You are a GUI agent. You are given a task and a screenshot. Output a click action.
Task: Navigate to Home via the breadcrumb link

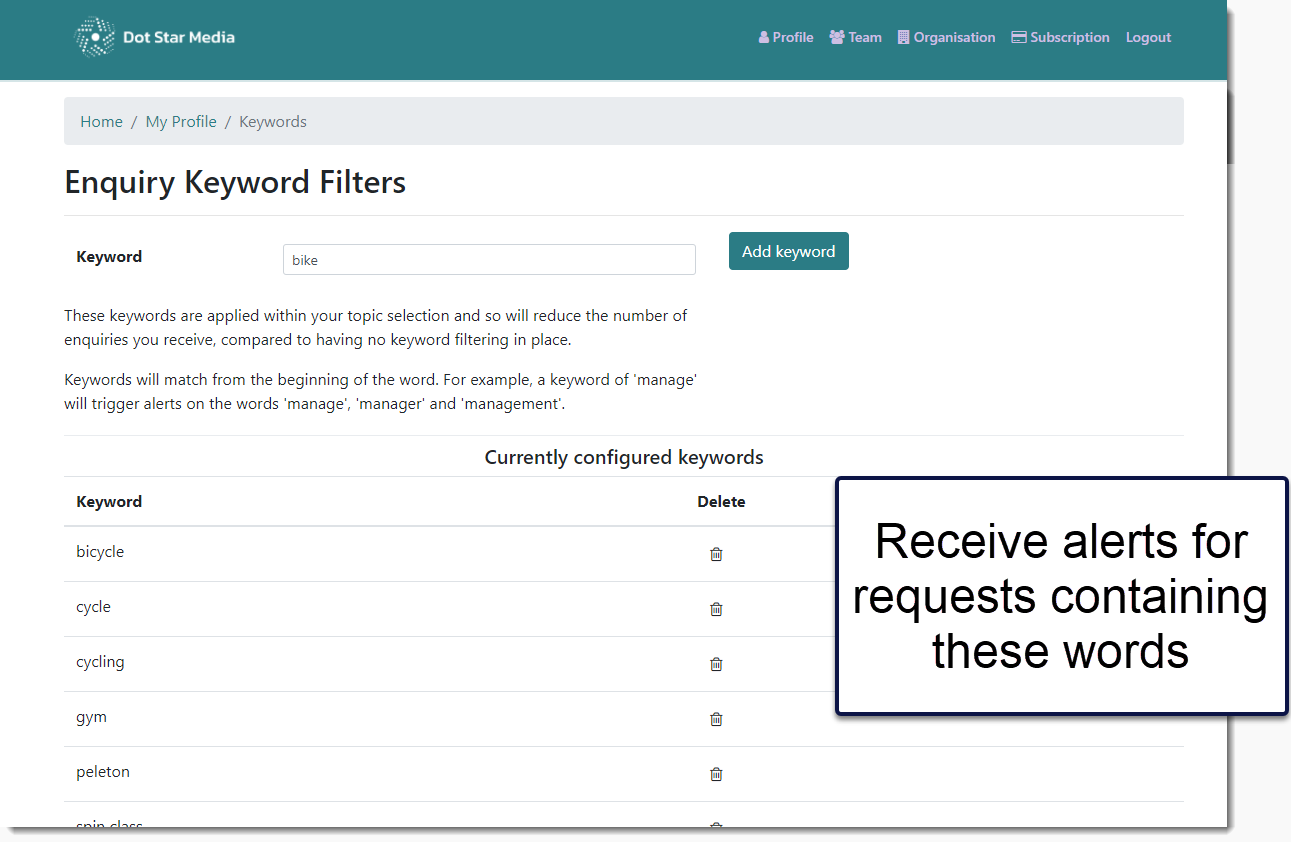coord(101,121)
